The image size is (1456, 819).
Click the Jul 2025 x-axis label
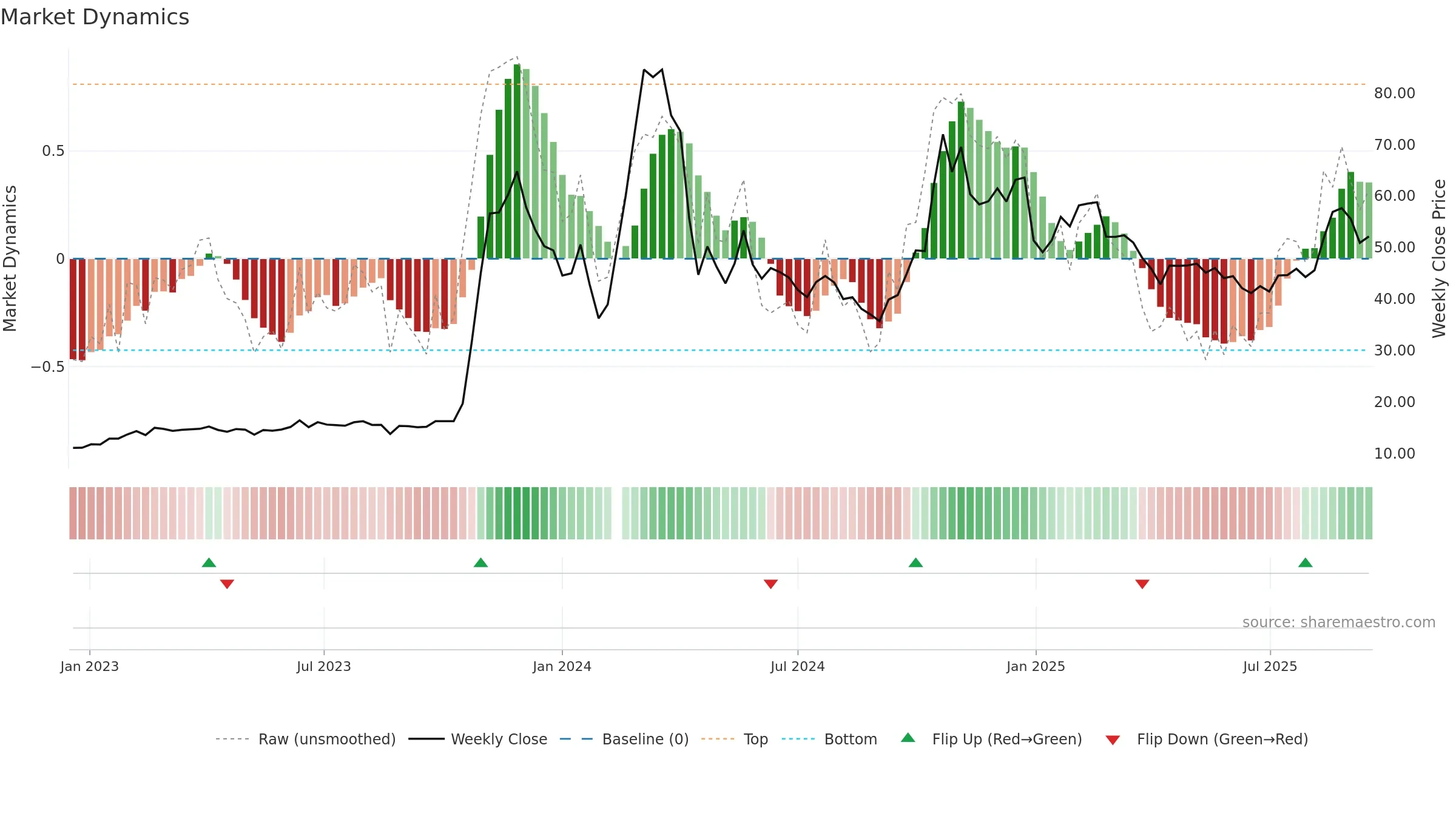pos(1270,666)
